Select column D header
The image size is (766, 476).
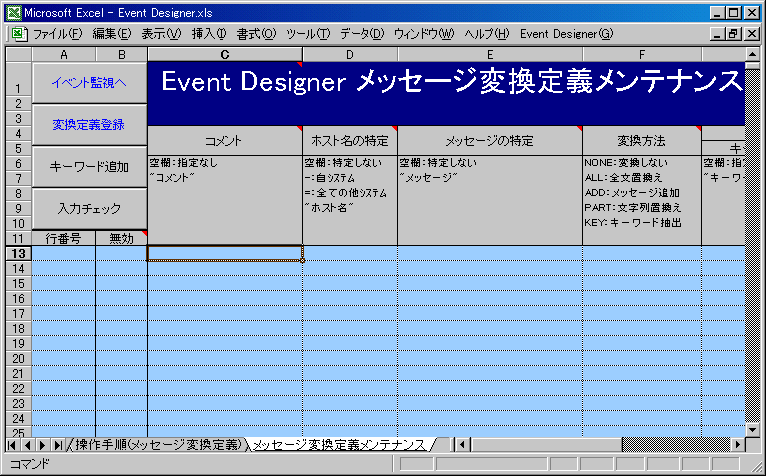pyautogui.click(x=350, y=54)
